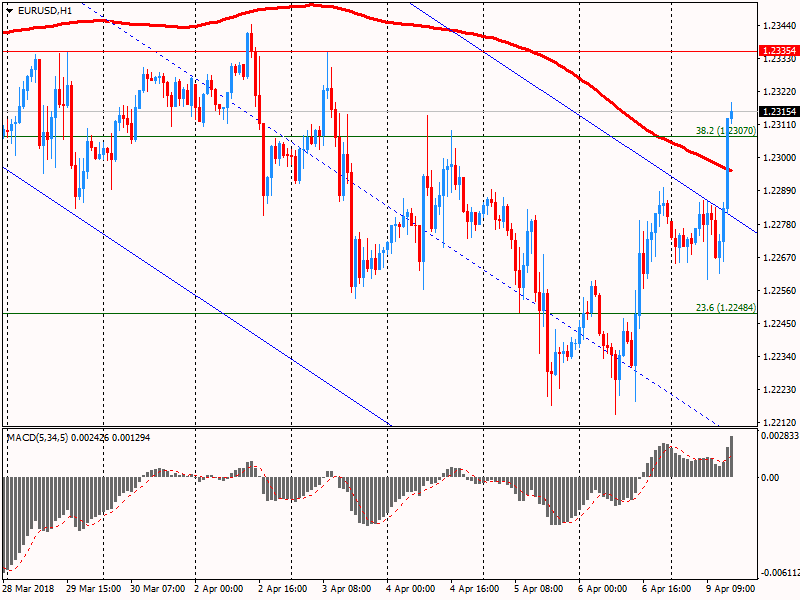
Task: Click the 9 Apr 09:00 time label
Action: tap(730, 589)
